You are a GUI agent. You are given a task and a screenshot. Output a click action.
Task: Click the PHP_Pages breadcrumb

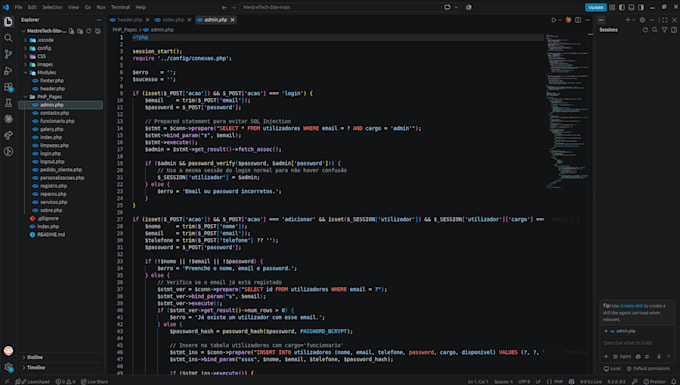(x=125, y=30)
